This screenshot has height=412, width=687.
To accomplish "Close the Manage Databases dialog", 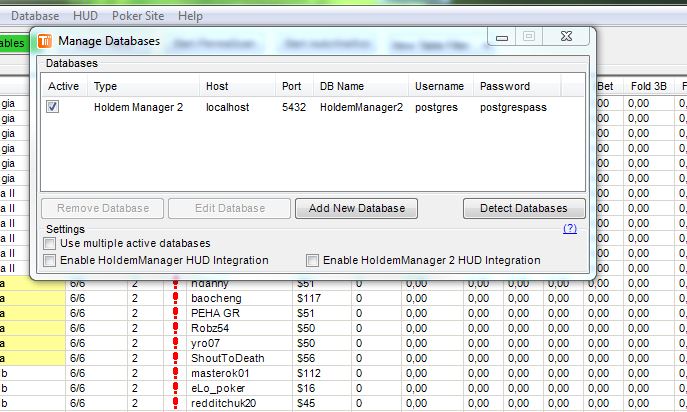I will 567,36.
